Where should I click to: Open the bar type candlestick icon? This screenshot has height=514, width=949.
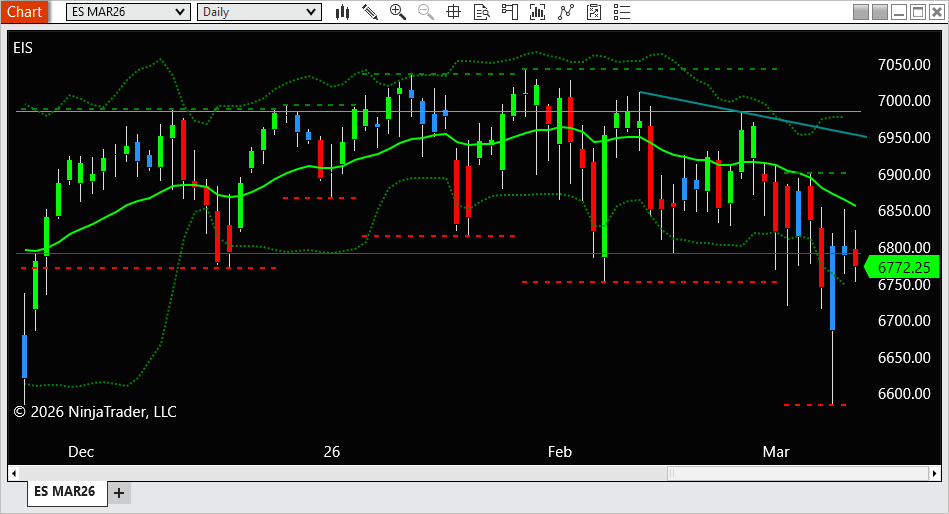click(343, 12)
